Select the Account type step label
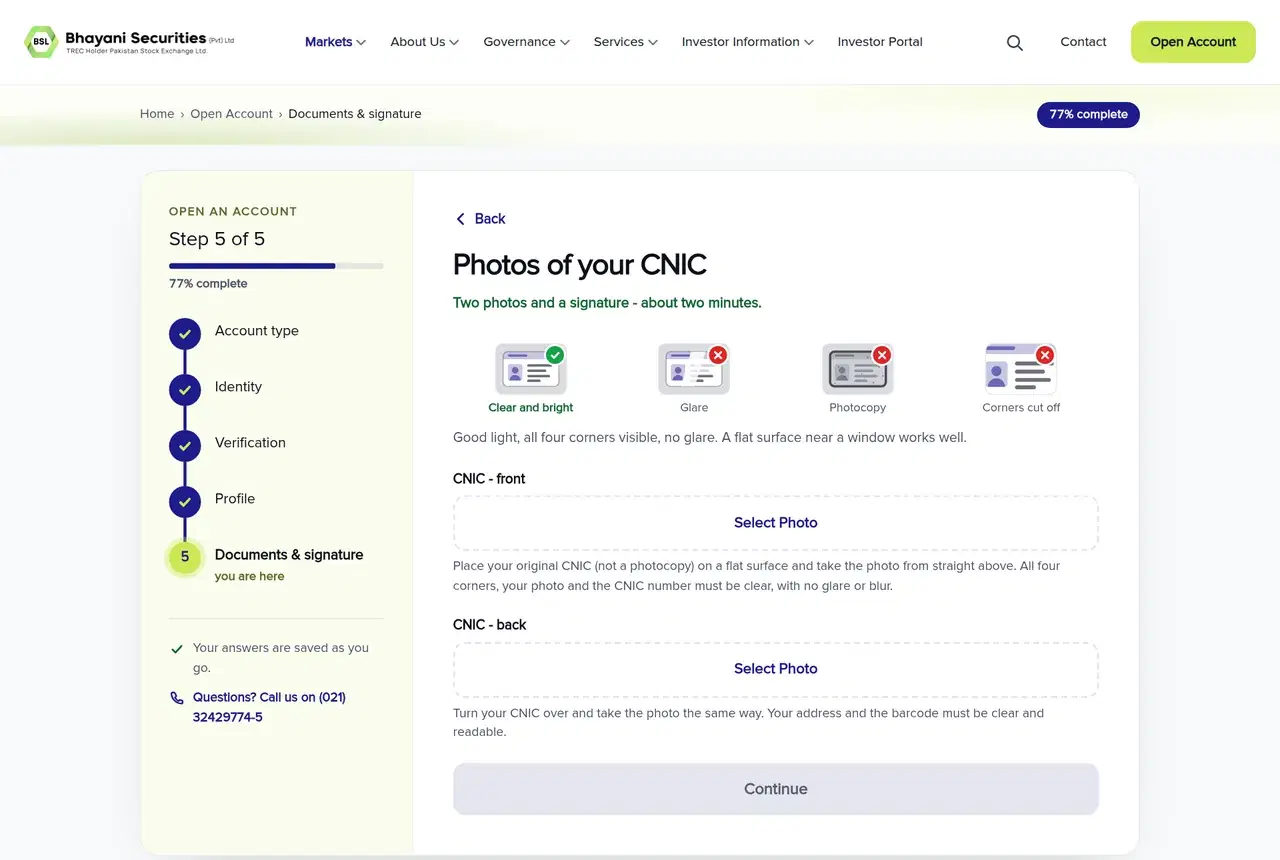1280x860 pixels. 257,331
